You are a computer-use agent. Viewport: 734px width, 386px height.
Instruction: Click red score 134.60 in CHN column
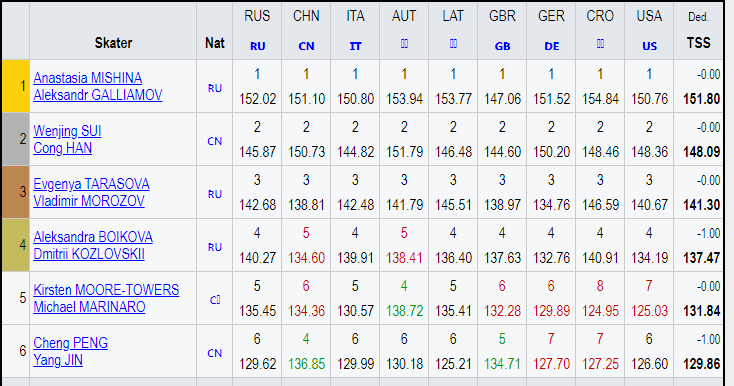(306, 258)
